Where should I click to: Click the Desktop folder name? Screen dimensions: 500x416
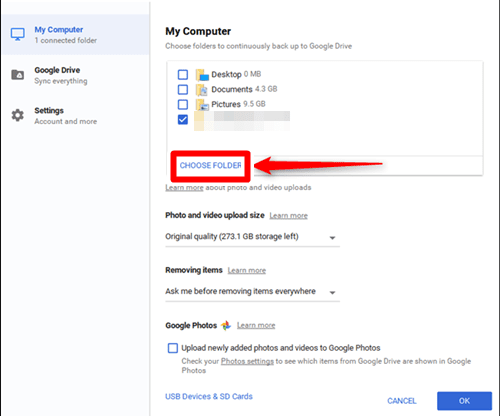click(x=226, y=74)
